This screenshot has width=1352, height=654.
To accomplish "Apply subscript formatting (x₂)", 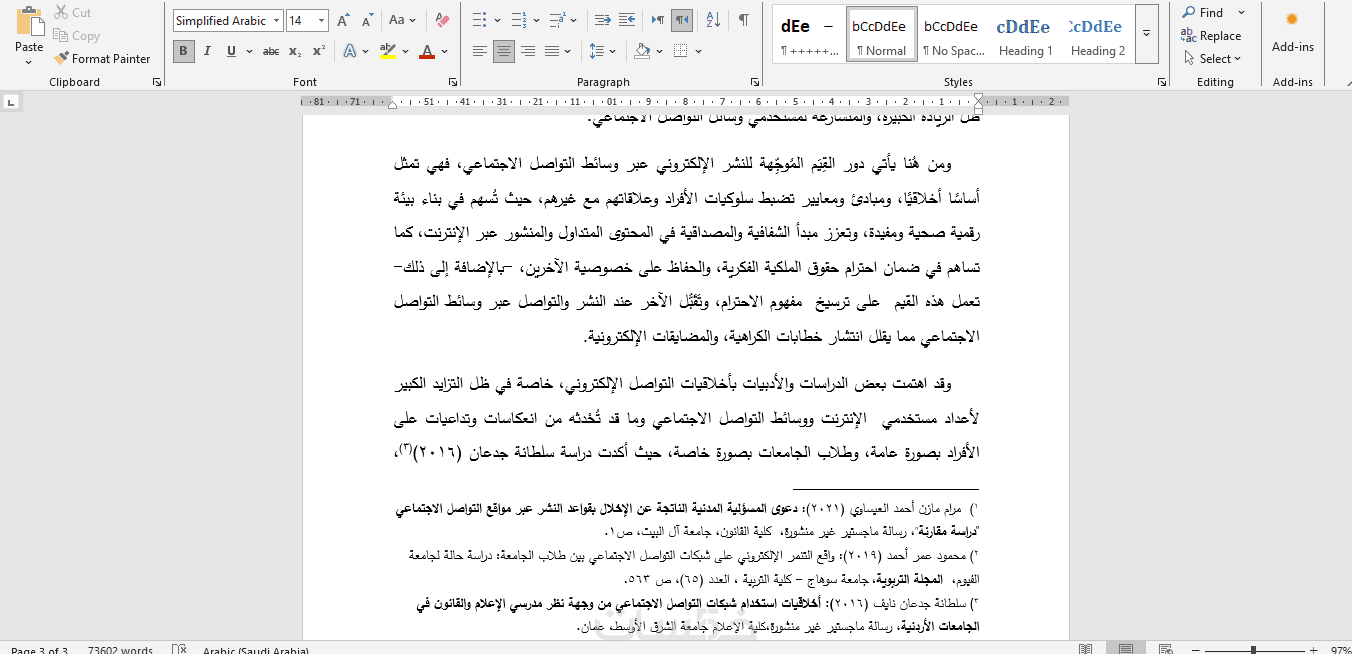I will click(295, 51).
